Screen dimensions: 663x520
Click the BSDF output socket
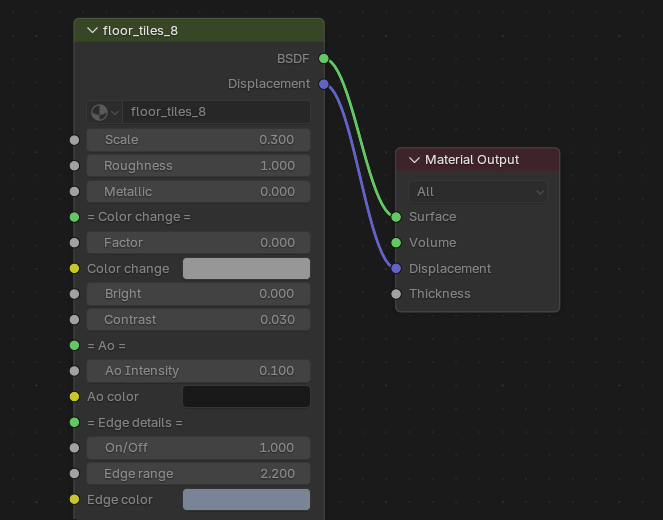point(323,59)
